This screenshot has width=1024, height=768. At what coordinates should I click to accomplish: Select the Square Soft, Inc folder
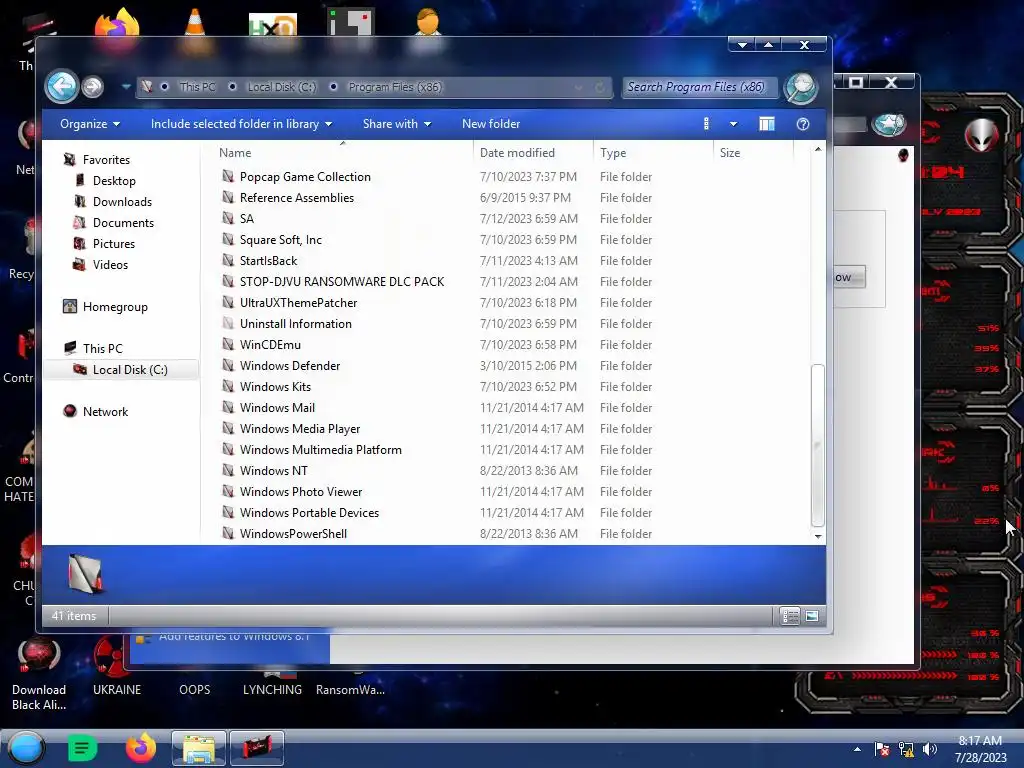281,240
